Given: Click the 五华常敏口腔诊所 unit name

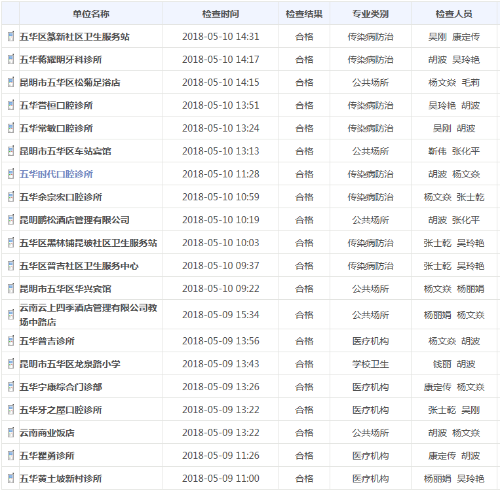Looking at the screenshot, I should pos(56,128).
